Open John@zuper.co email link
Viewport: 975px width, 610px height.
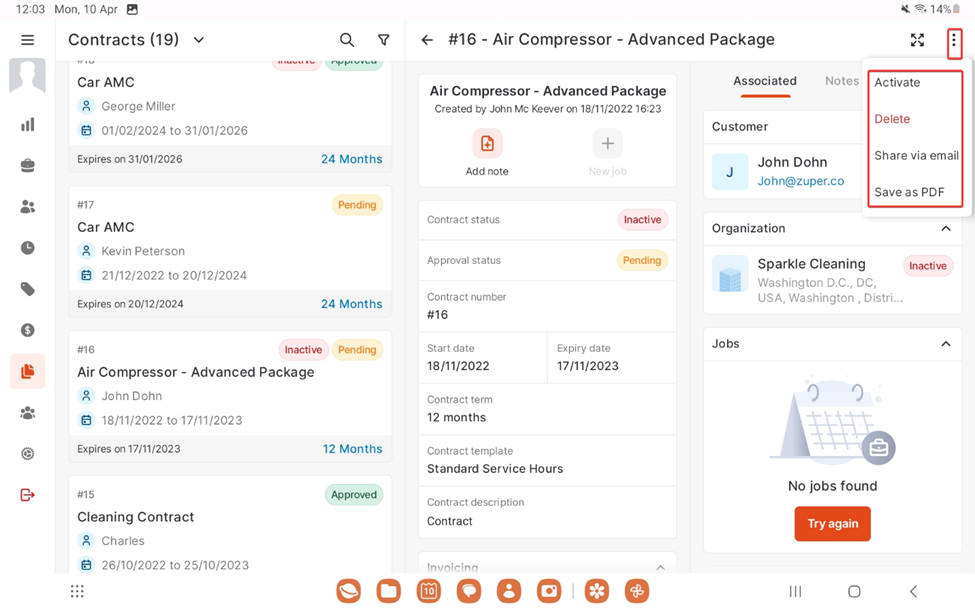pyautogui.click(x=800, y=181)
